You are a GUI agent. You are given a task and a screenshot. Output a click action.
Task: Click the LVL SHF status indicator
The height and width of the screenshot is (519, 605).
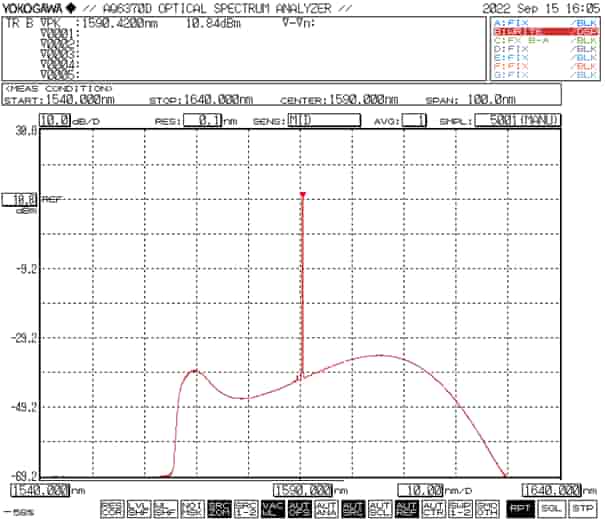click(x=139, y=508)
